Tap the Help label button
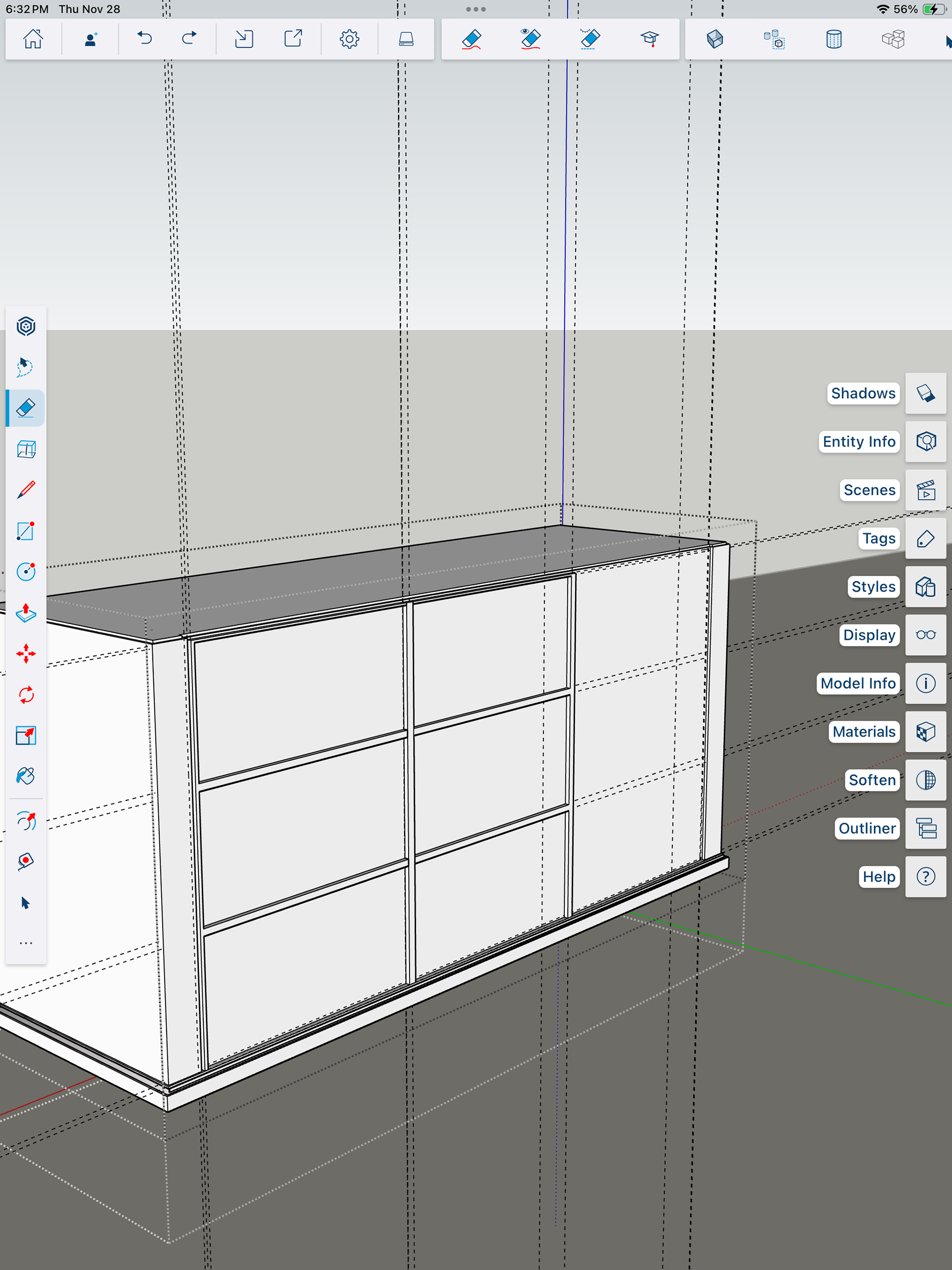Image resolution: width=952 pixels, height=1270 pixels. pos(879,877)
